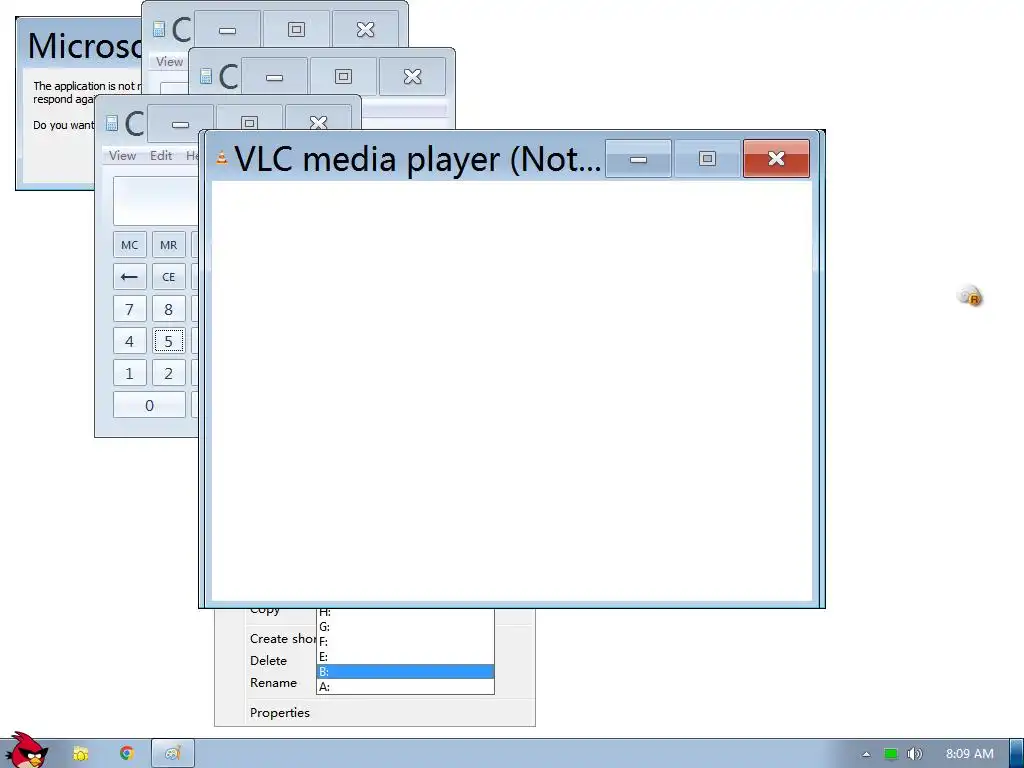Click the CE key in Calculator

coord(168,277)
